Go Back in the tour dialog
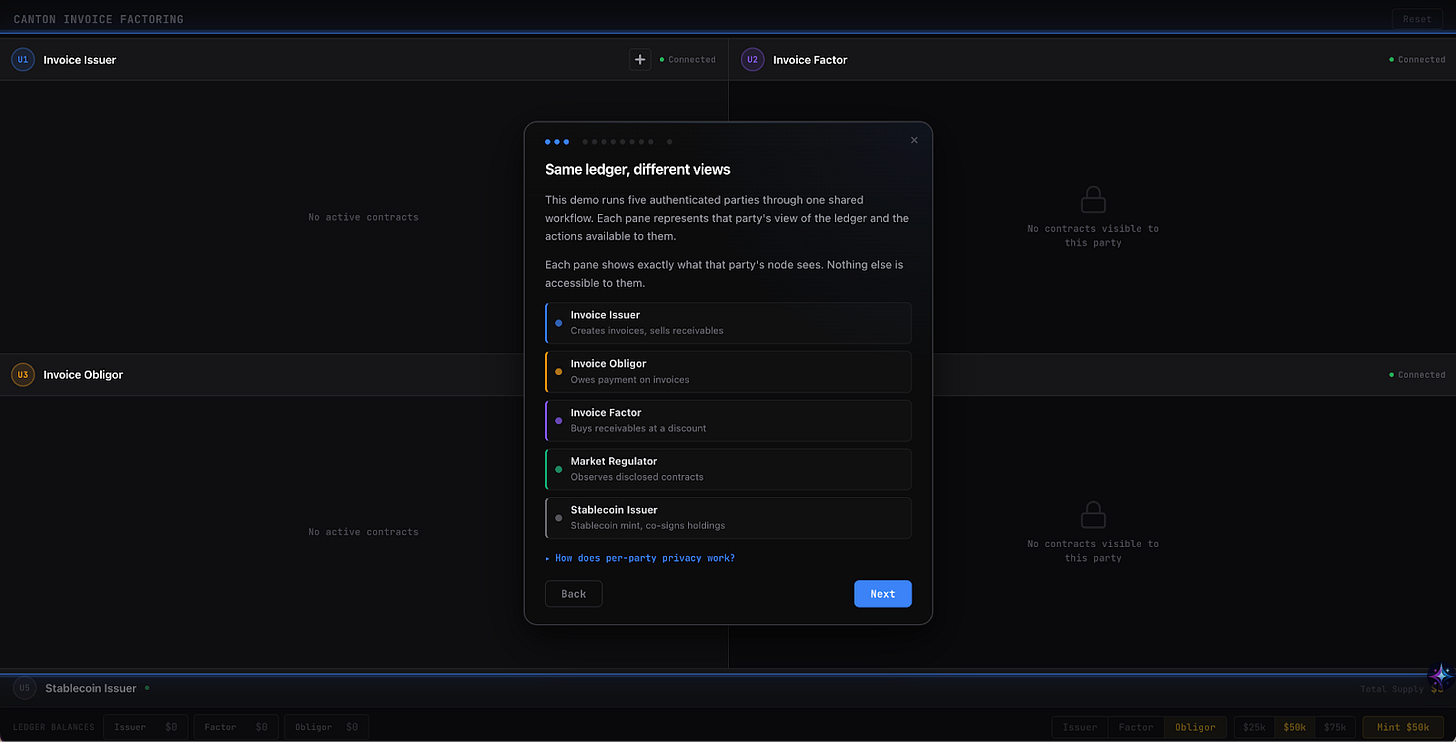Screen dimensions: 1456x742 (574, 594)
